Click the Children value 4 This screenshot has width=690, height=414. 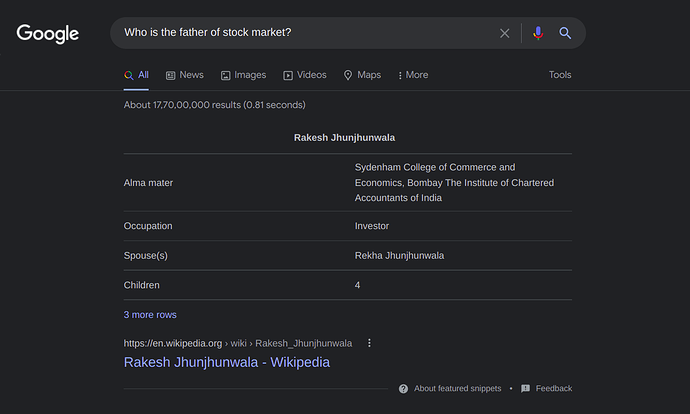tap(357, 285)
